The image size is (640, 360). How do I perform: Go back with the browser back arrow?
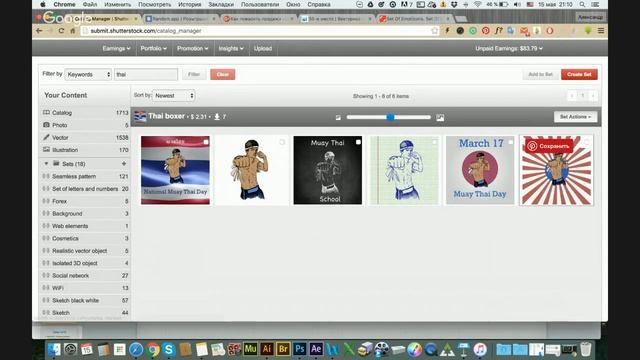(39, 31)
